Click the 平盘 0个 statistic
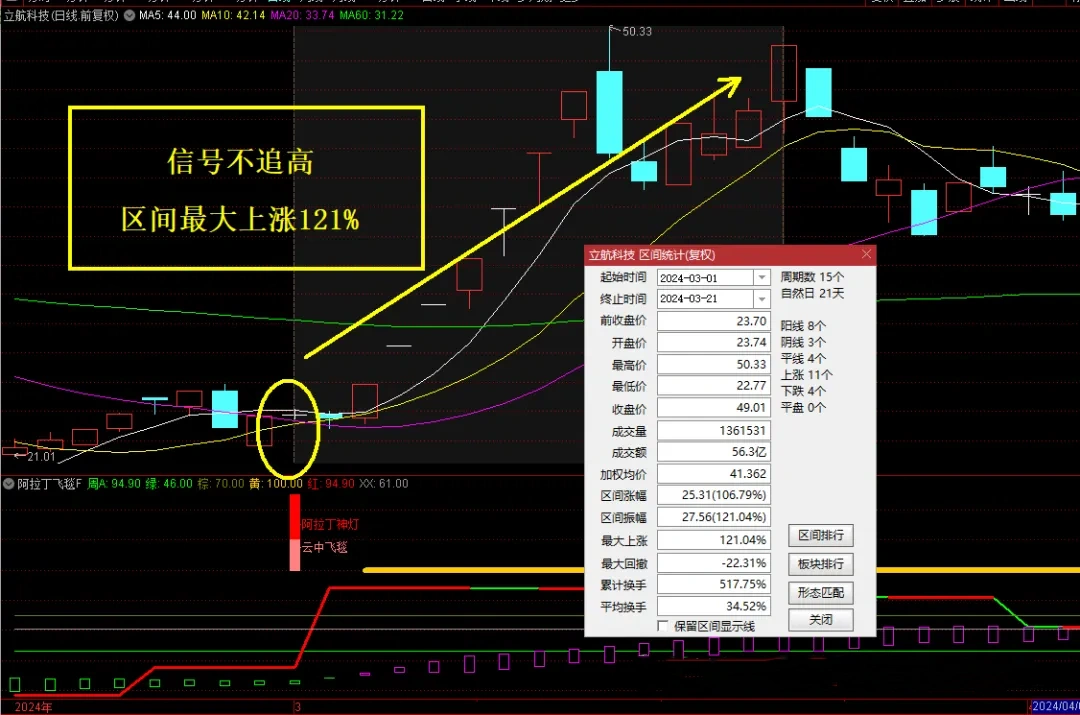The width and height of the screenshot is (1080, 715). (x=803, y=408)
